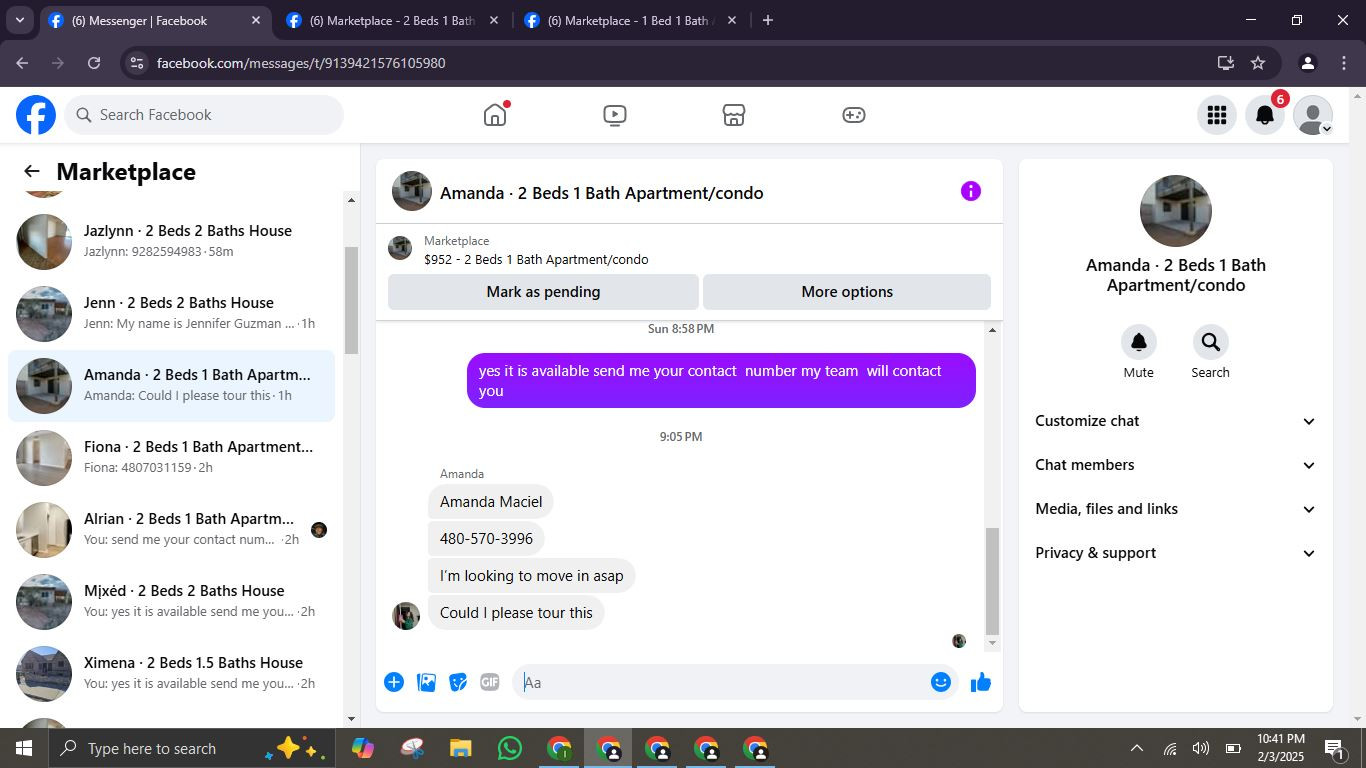Click the chat messages scrollbar

(992, 582)
